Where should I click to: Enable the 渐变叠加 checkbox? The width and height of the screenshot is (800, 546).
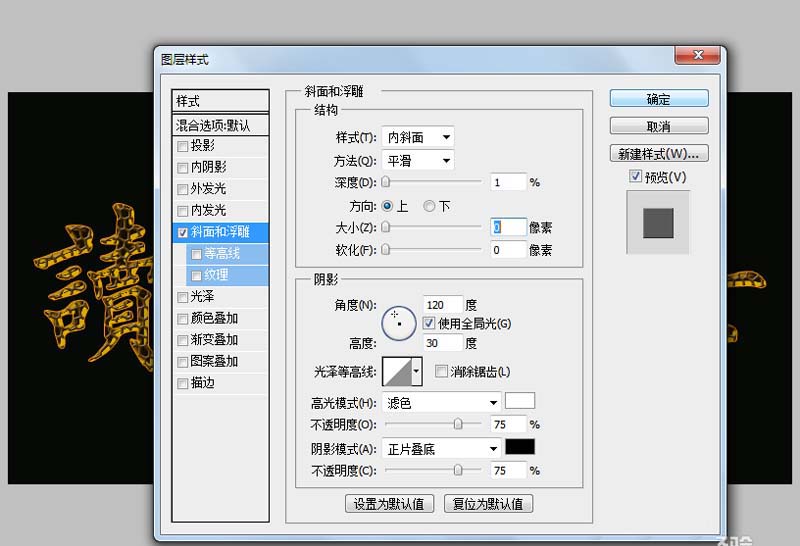(x=182, y=340)
